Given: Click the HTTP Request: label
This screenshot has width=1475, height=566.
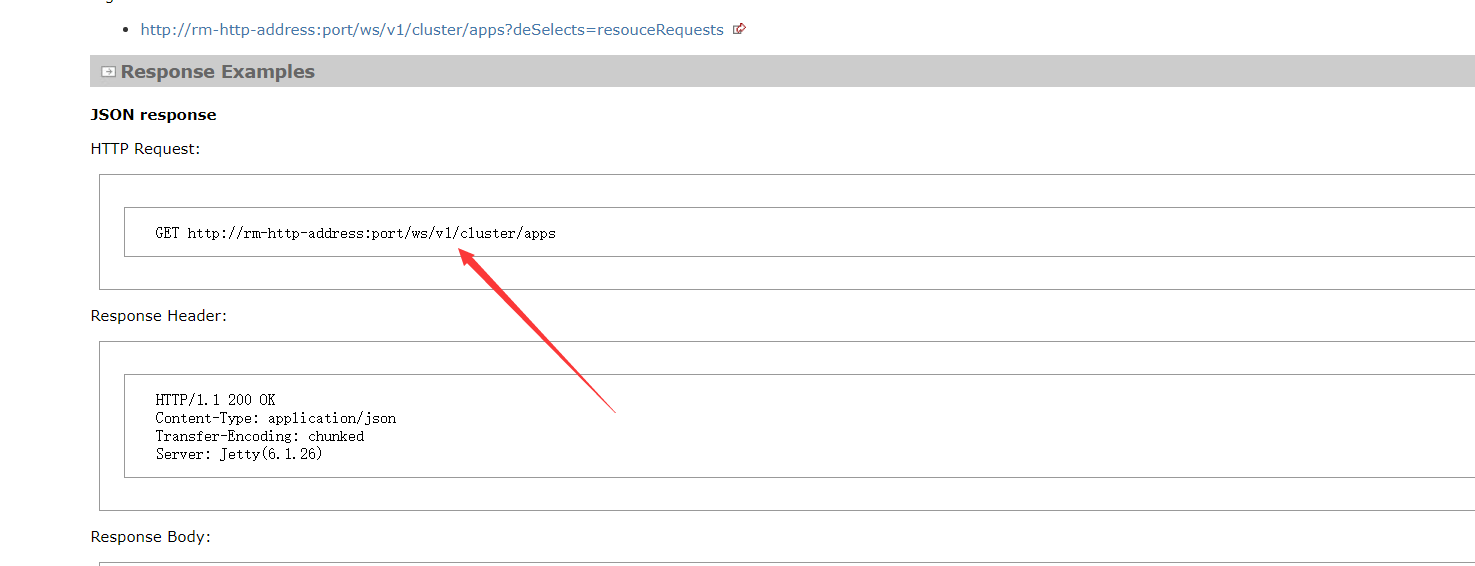Looking at the screenshot, I should tap(145, 149).
